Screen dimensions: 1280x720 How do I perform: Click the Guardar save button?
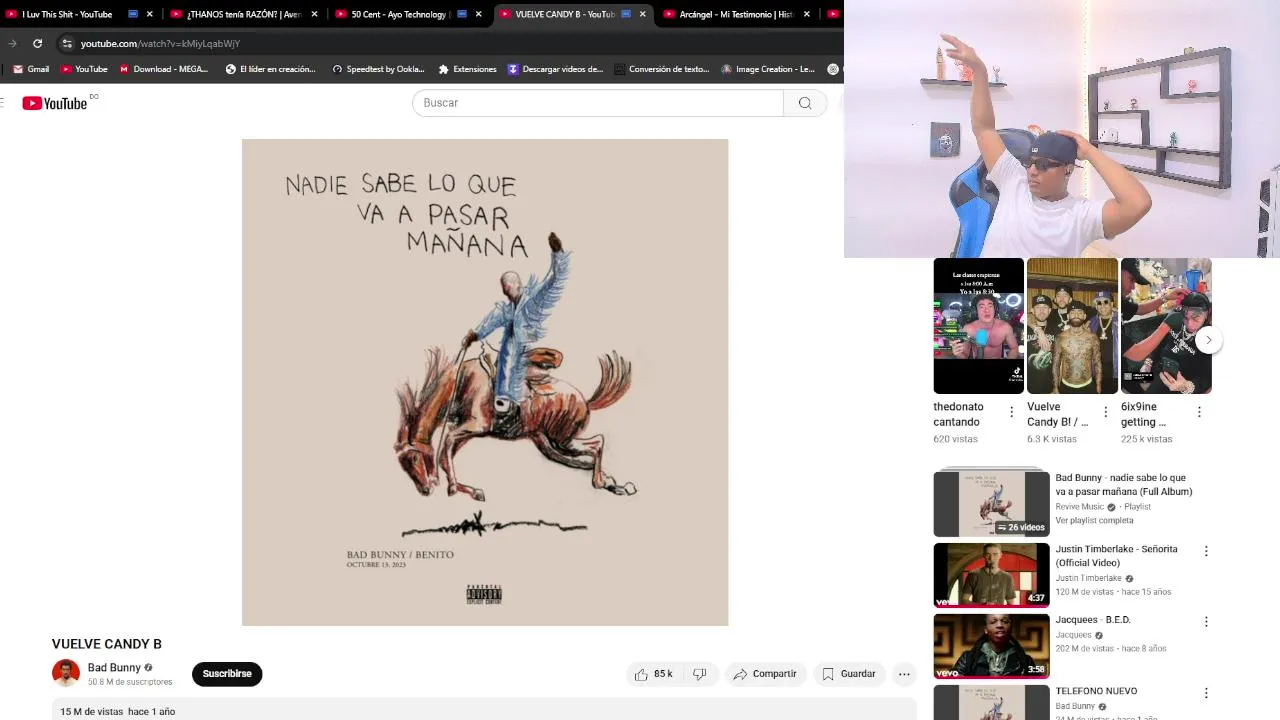tap(849, 674)
